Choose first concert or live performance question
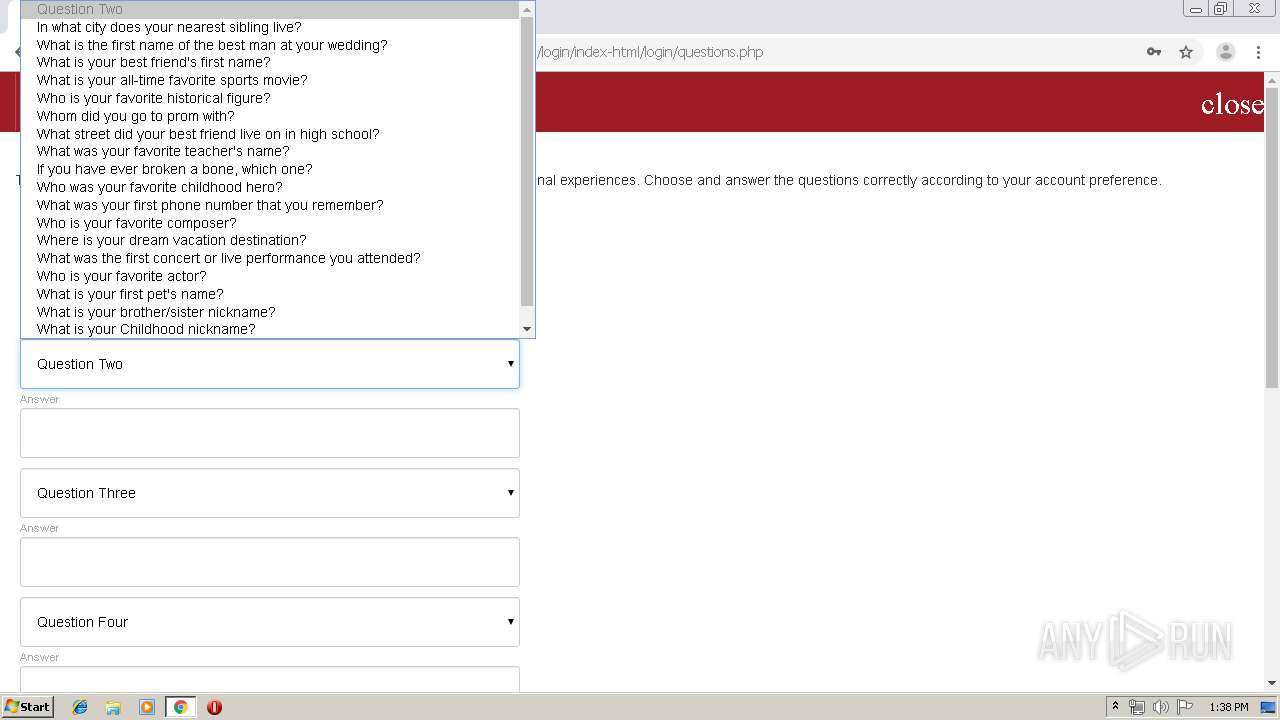The width and height of the screenshot is (1280, 720). click(x=271, y=258)
